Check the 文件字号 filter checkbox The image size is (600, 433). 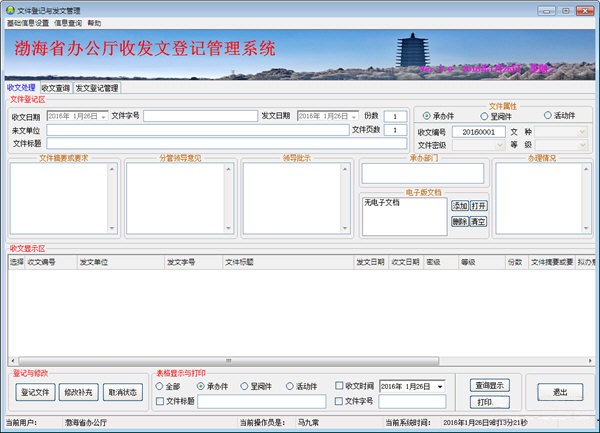click(x=340, y=401)
